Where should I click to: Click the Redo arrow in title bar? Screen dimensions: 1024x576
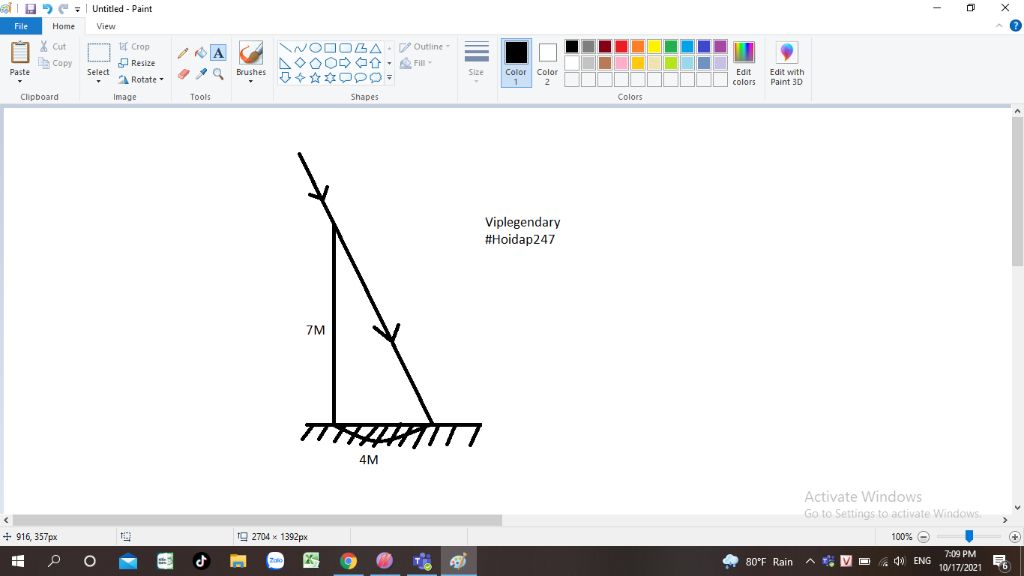click(x=63, y=8)
